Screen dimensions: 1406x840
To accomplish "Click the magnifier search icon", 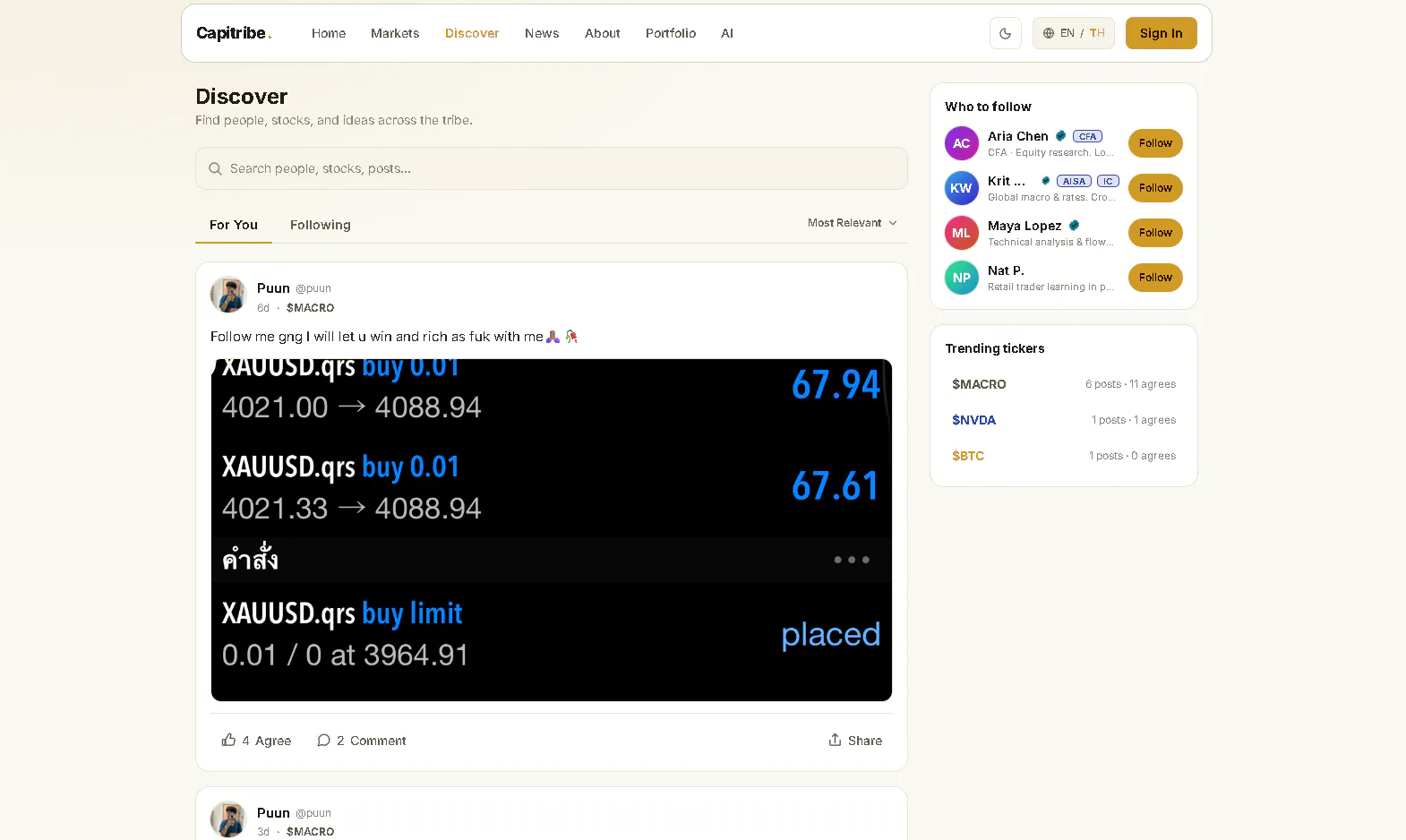I will coord(215,168).
